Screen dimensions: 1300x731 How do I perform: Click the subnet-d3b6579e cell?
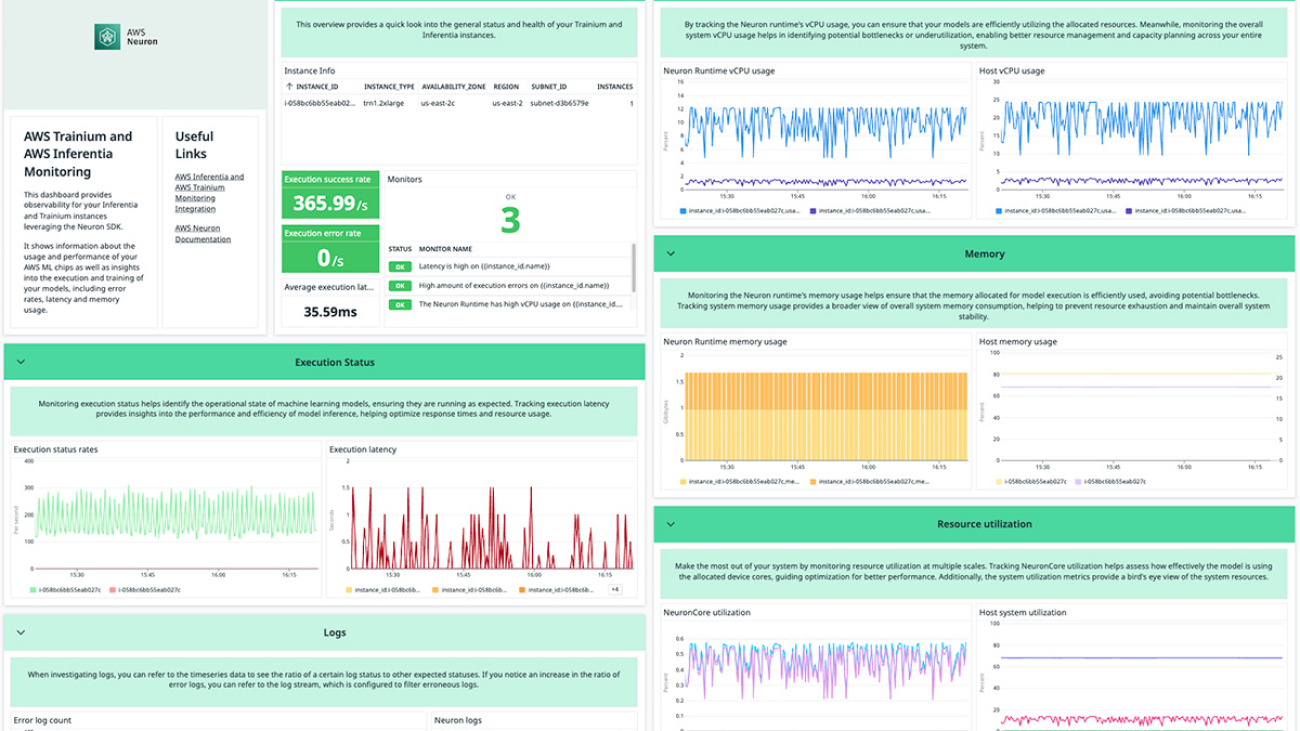[x=559, y=103]
